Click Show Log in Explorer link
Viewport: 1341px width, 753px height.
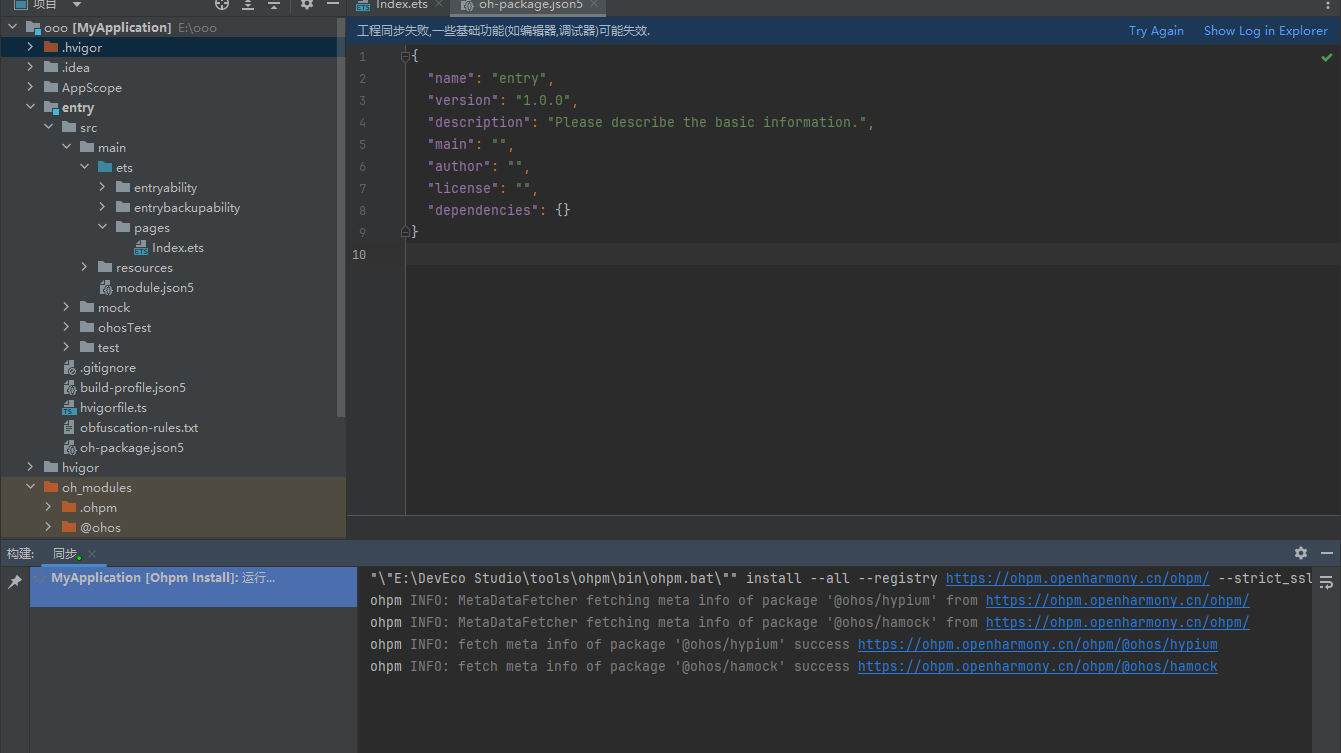pos(1265,31)
